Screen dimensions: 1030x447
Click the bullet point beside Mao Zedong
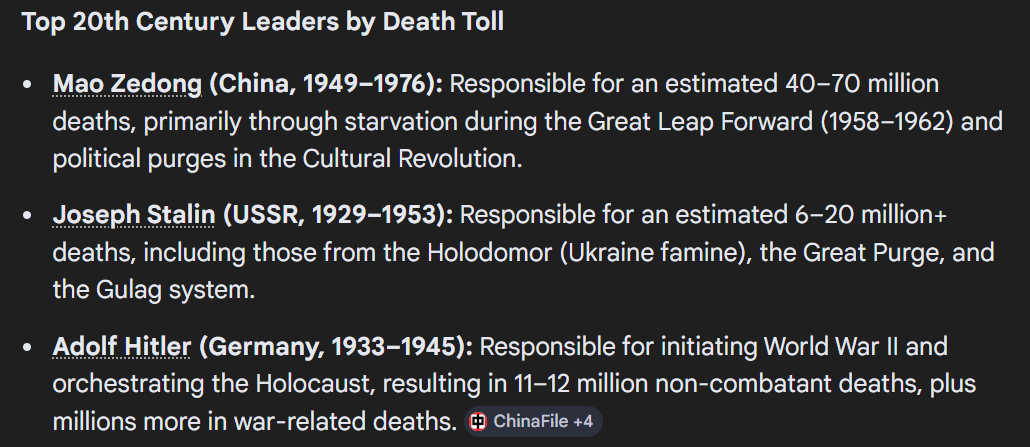27,85
